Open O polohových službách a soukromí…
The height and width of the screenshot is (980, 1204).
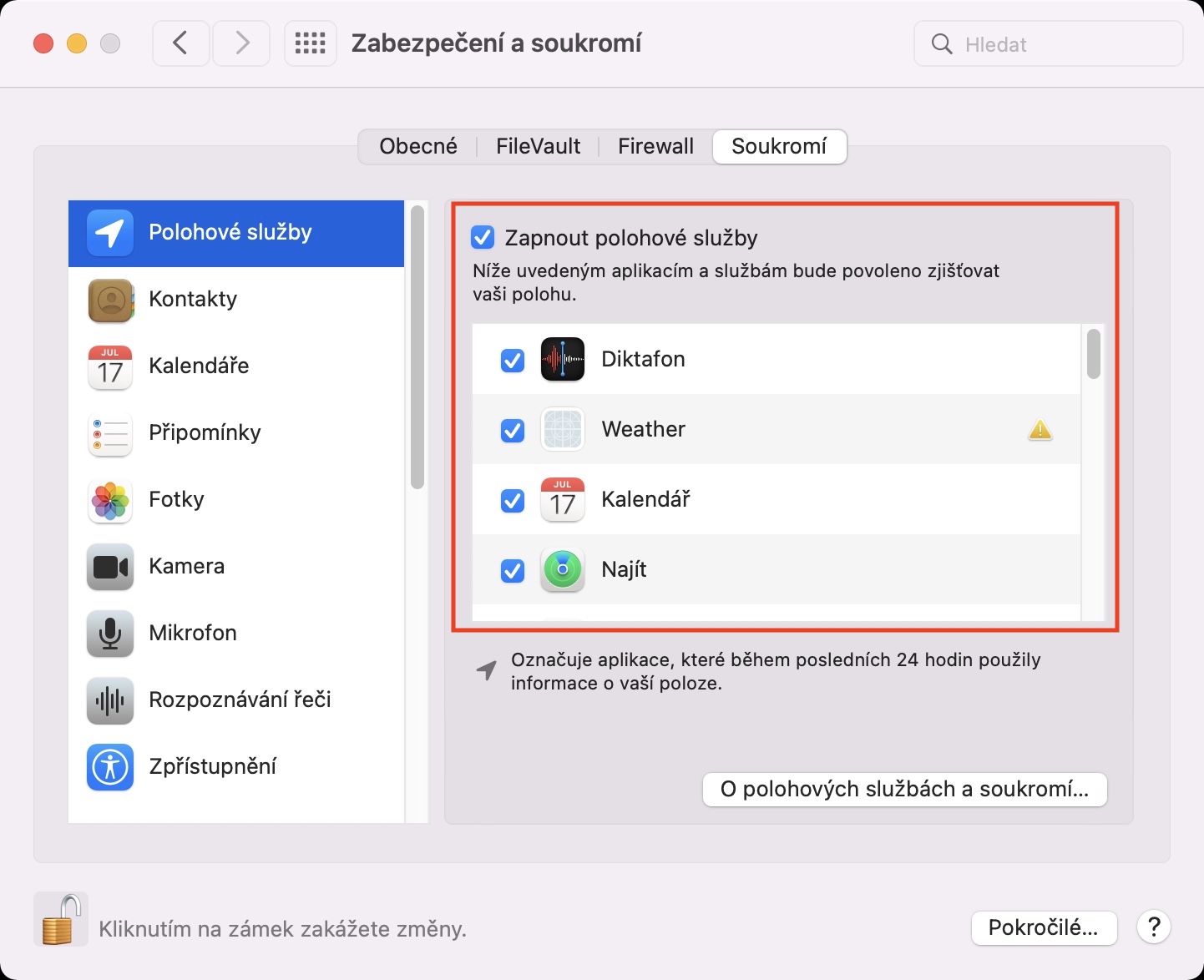904,790
